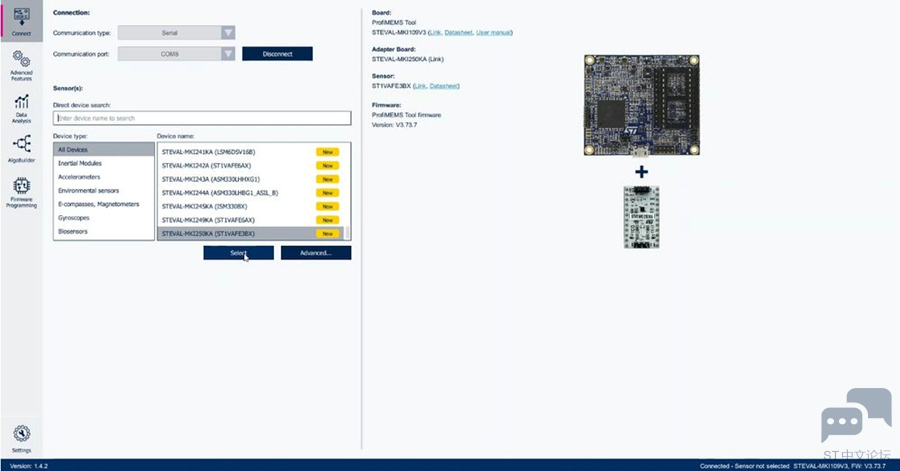Open AlgoBuilder from the sidebar
900x471 pixels.
[x=21, y=149]
